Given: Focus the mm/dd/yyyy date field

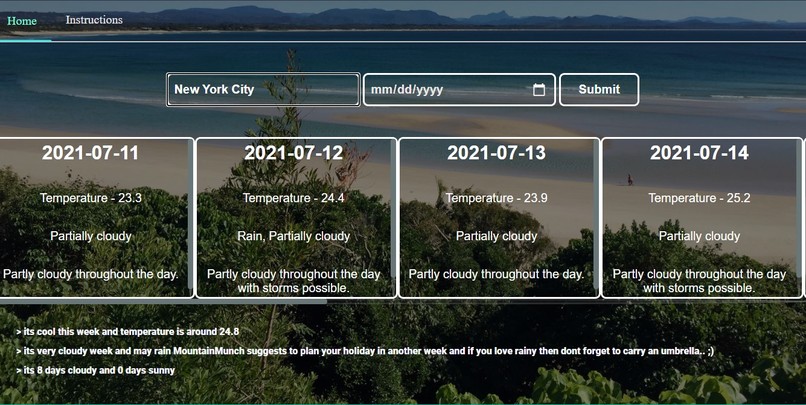Looking at the screenshot, I should click(459, 89).
